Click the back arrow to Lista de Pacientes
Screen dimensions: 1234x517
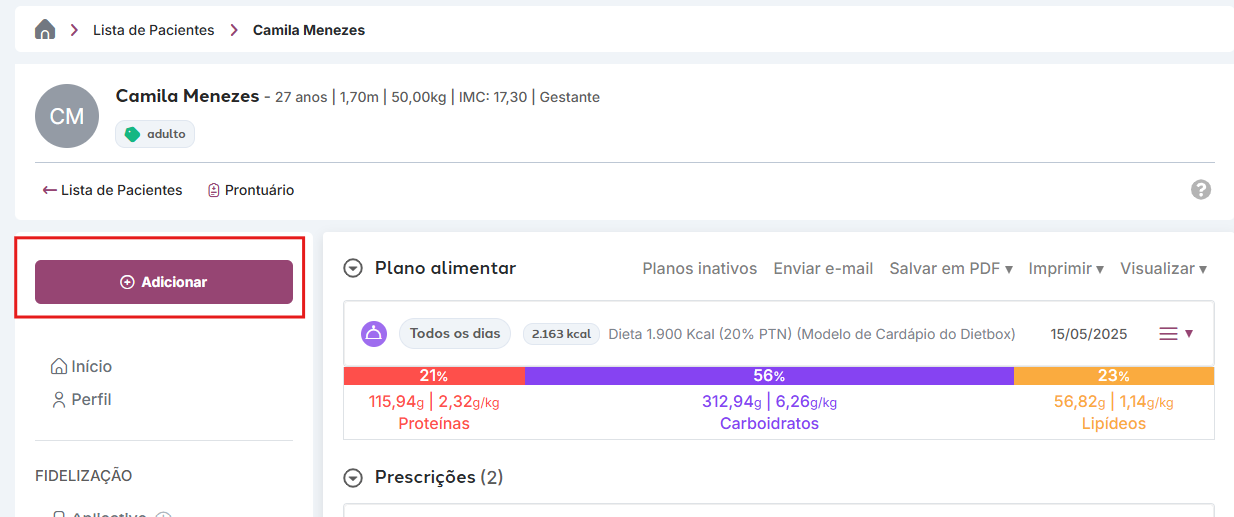(x=49, y=190)
